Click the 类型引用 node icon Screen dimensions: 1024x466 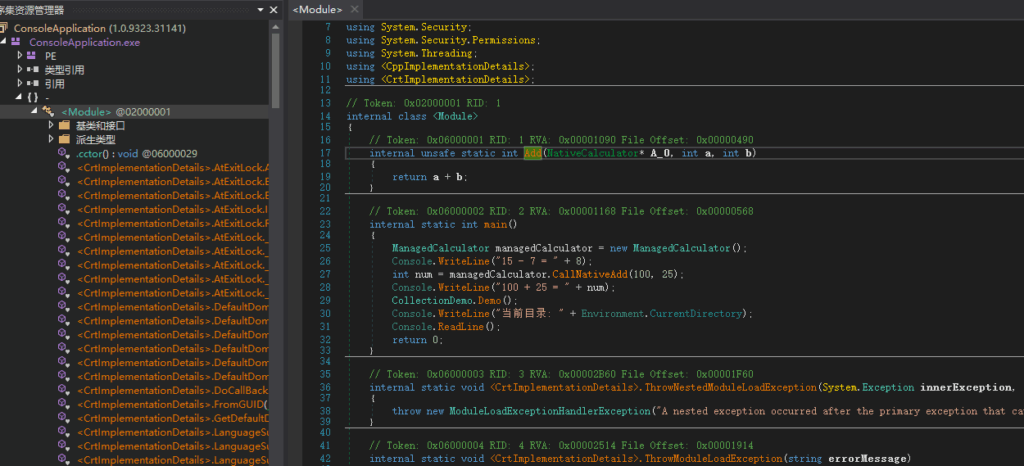pyautogui.click(x=32, y=70)
